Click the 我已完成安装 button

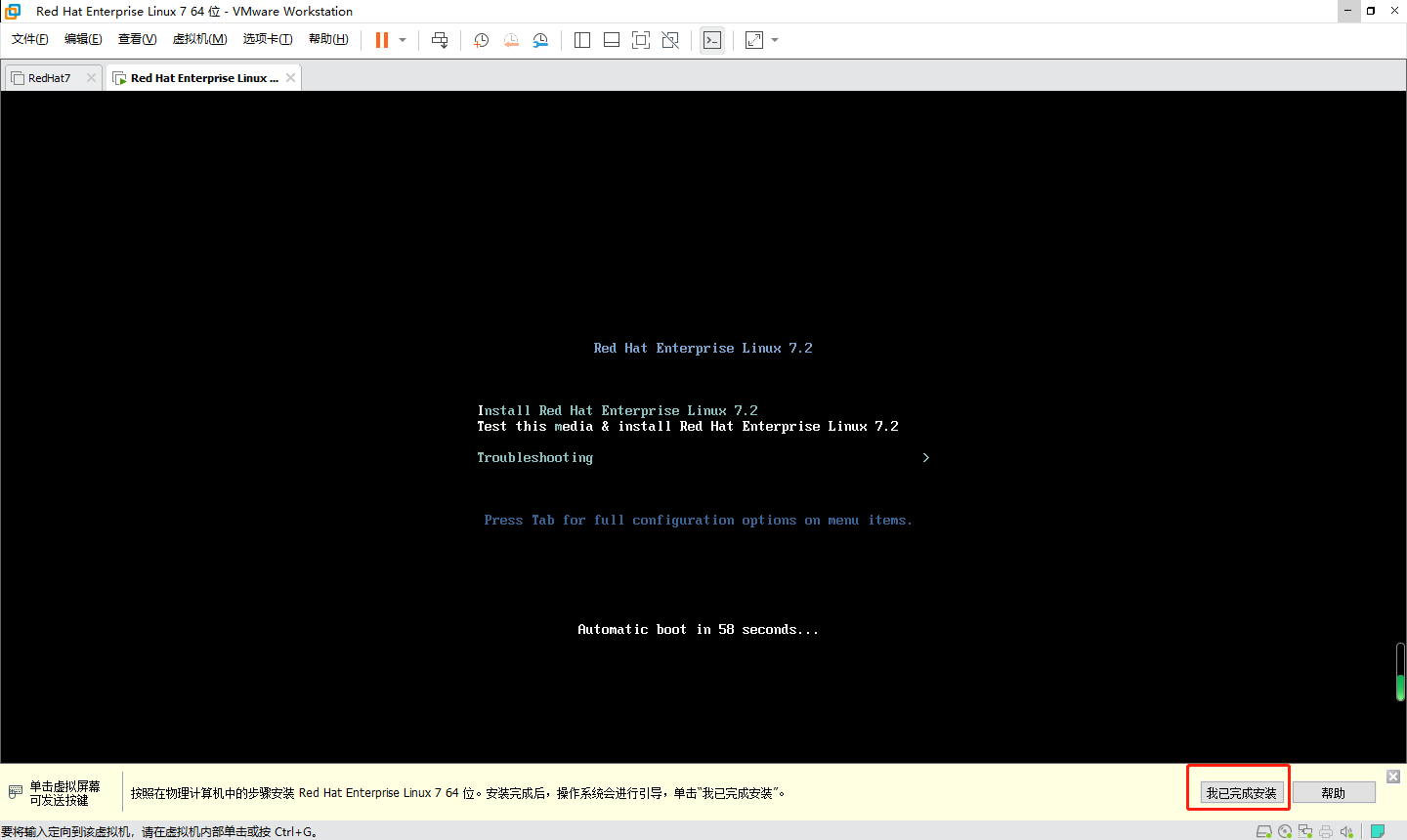1241,793
